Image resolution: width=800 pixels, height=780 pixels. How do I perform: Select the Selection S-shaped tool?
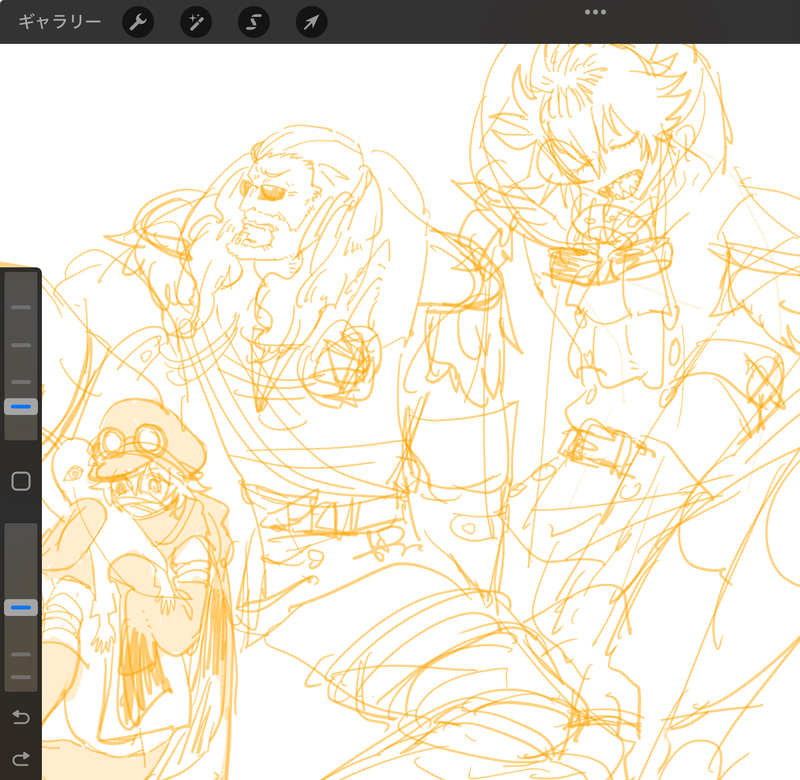coord(254,22)
